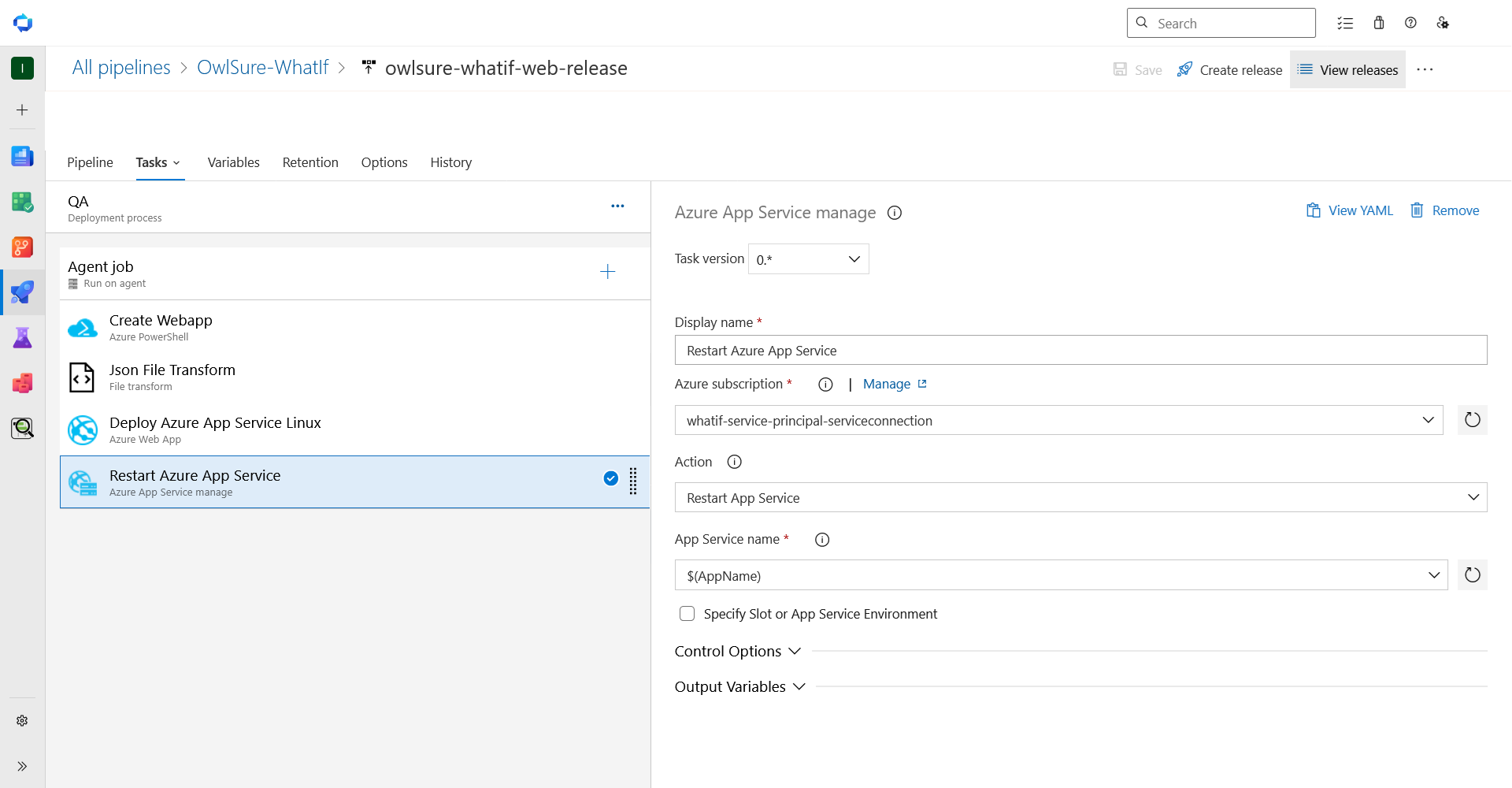Screen dimensions: 1512x788
Task: Click the Display name input field
Action: pyautogui.click(x=1081, y=350)
